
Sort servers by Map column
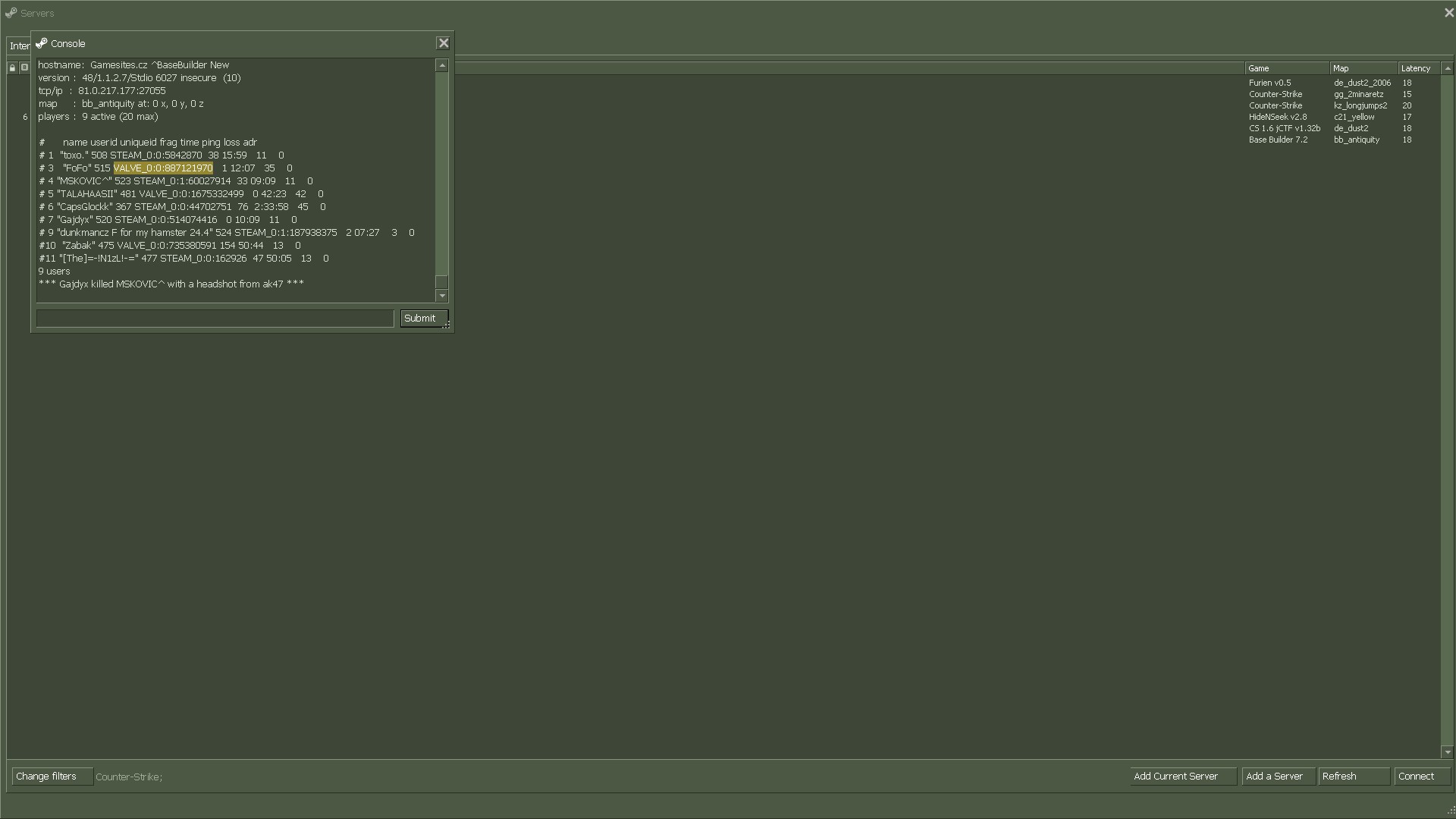[1363, 68]
